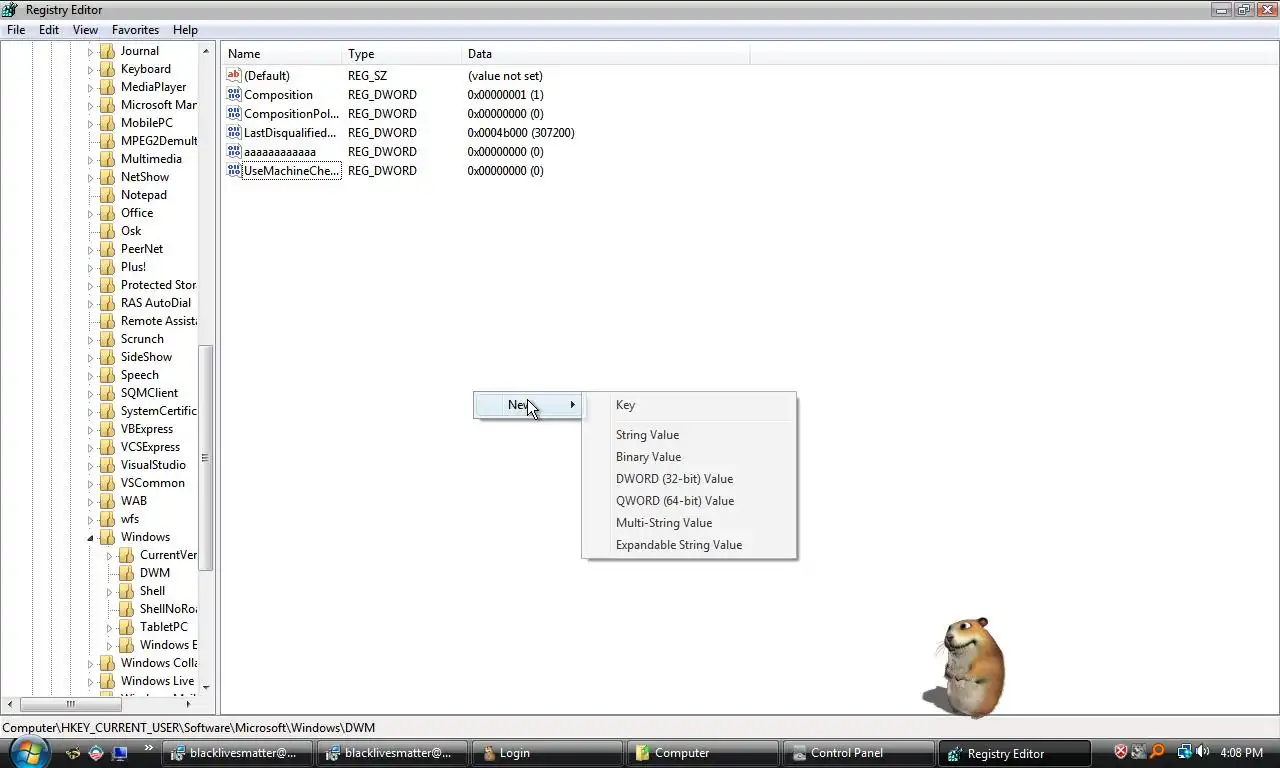Image resolution: width=1280 pixels, height=768 pixels.
Task: Switch to Login taskbar button
Action: coord(547,753)
